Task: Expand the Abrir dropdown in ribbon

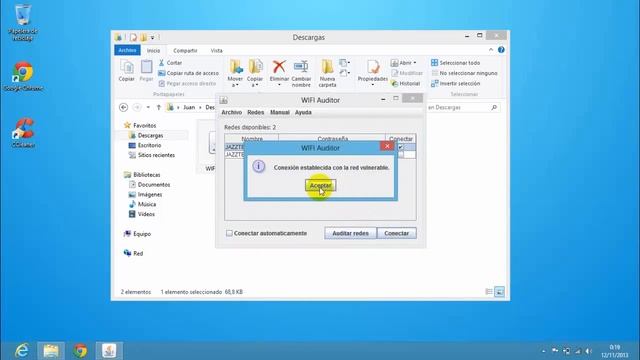Action: (415, 63)
